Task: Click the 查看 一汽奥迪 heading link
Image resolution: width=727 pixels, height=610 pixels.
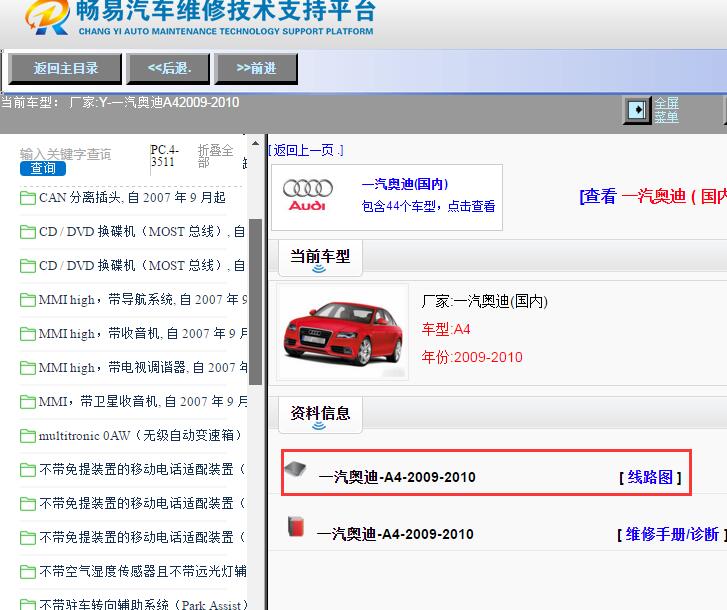Action: pos(653,196)
